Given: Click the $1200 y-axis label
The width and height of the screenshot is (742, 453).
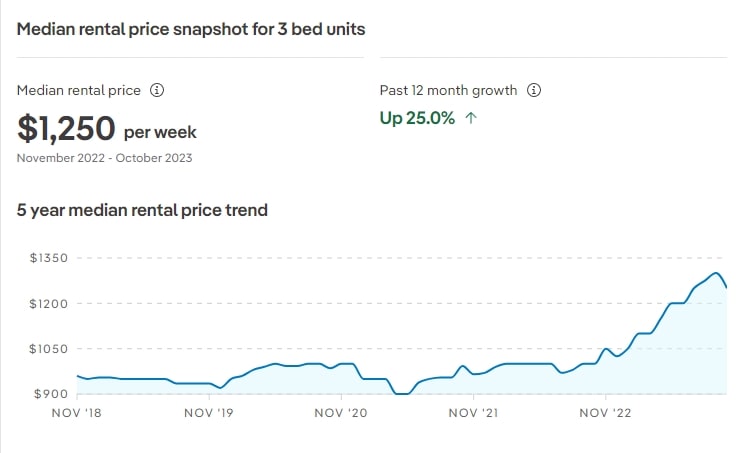Looking at the screenshot, I should point(49,303).
